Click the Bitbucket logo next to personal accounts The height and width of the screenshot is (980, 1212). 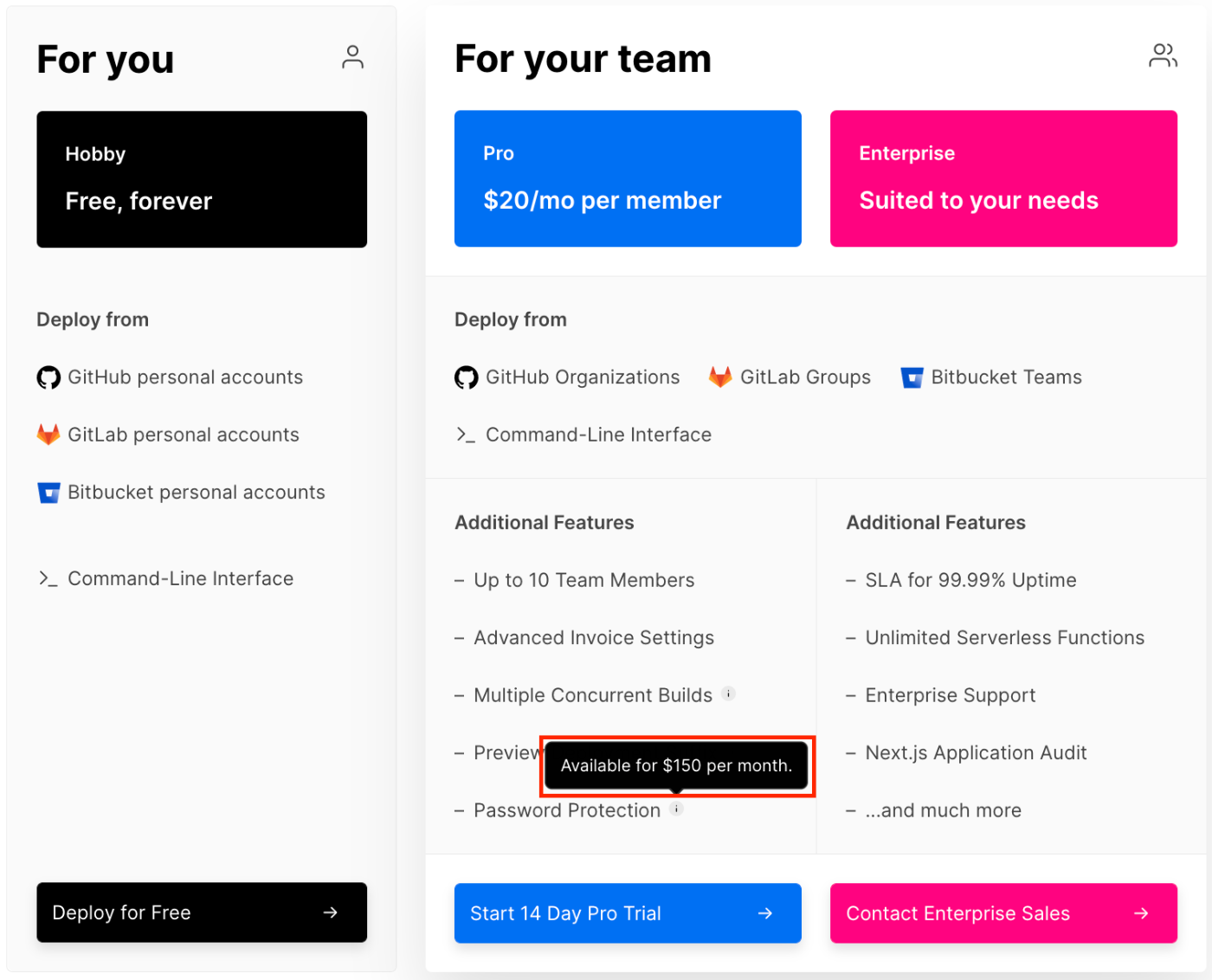pos(49,493)
